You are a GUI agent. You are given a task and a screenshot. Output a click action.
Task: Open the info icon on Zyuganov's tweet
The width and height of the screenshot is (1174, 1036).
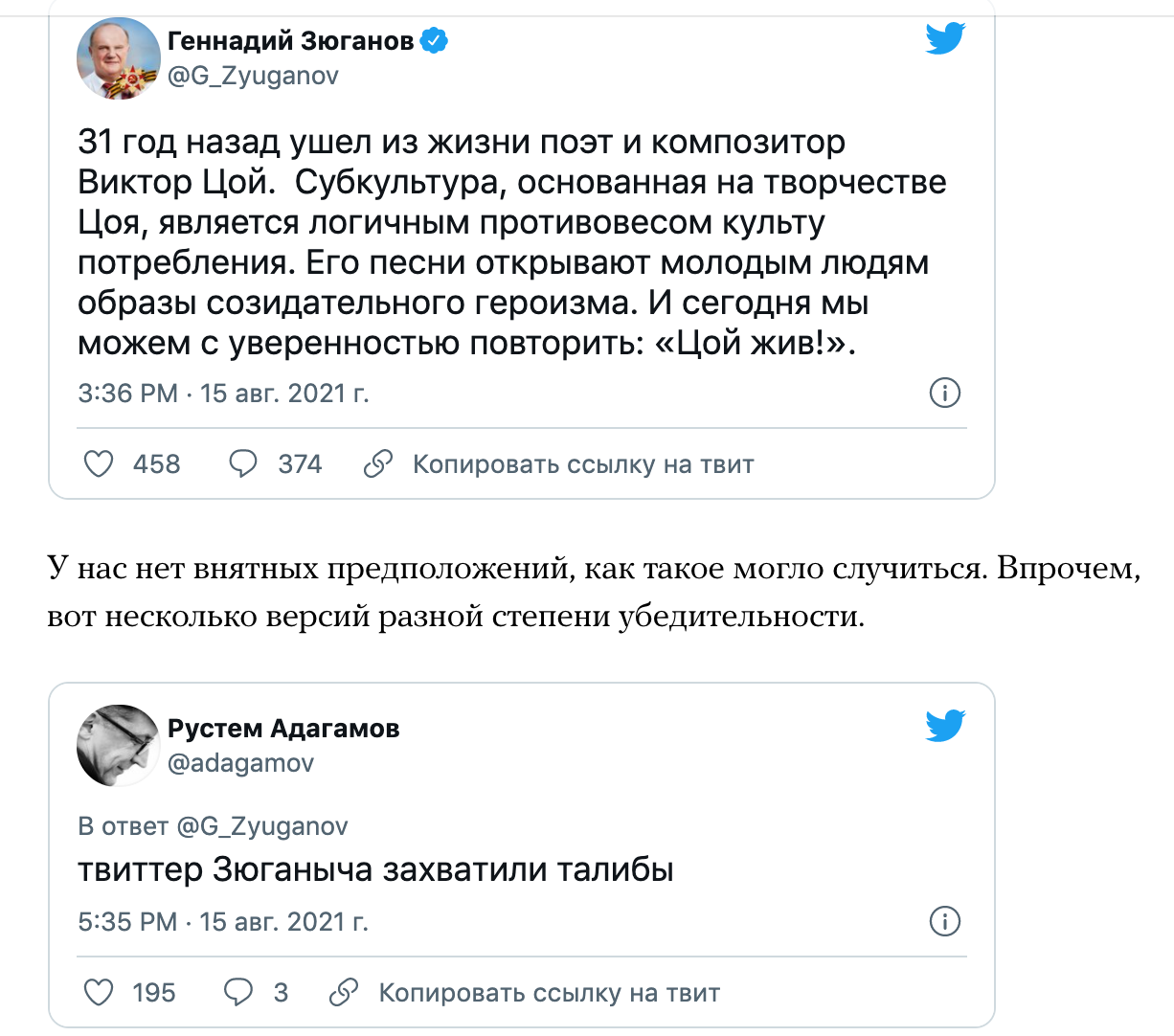coord(945,393)
